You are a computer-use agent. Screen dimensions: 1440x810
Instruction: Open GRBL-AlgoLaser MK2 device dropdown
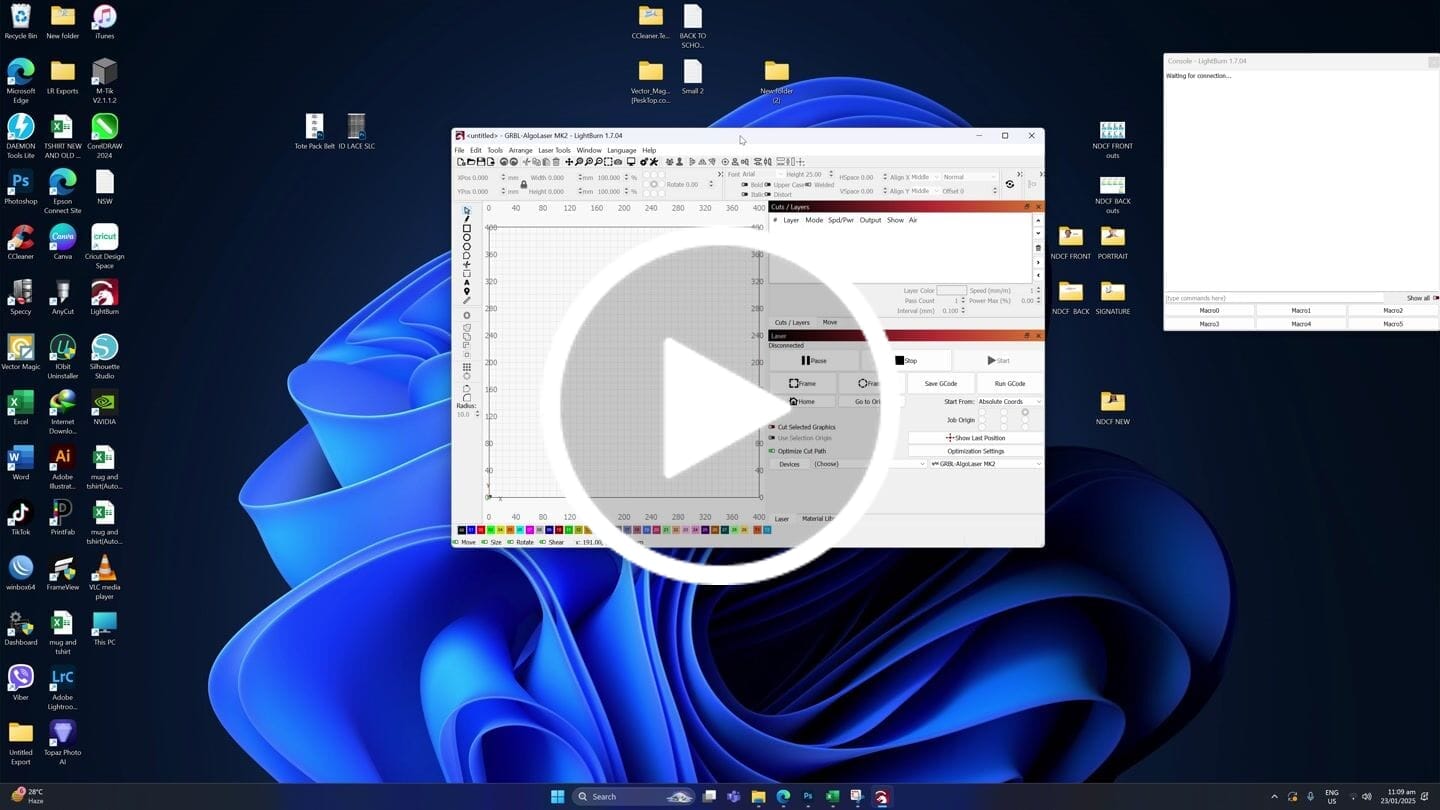[987, 464]
